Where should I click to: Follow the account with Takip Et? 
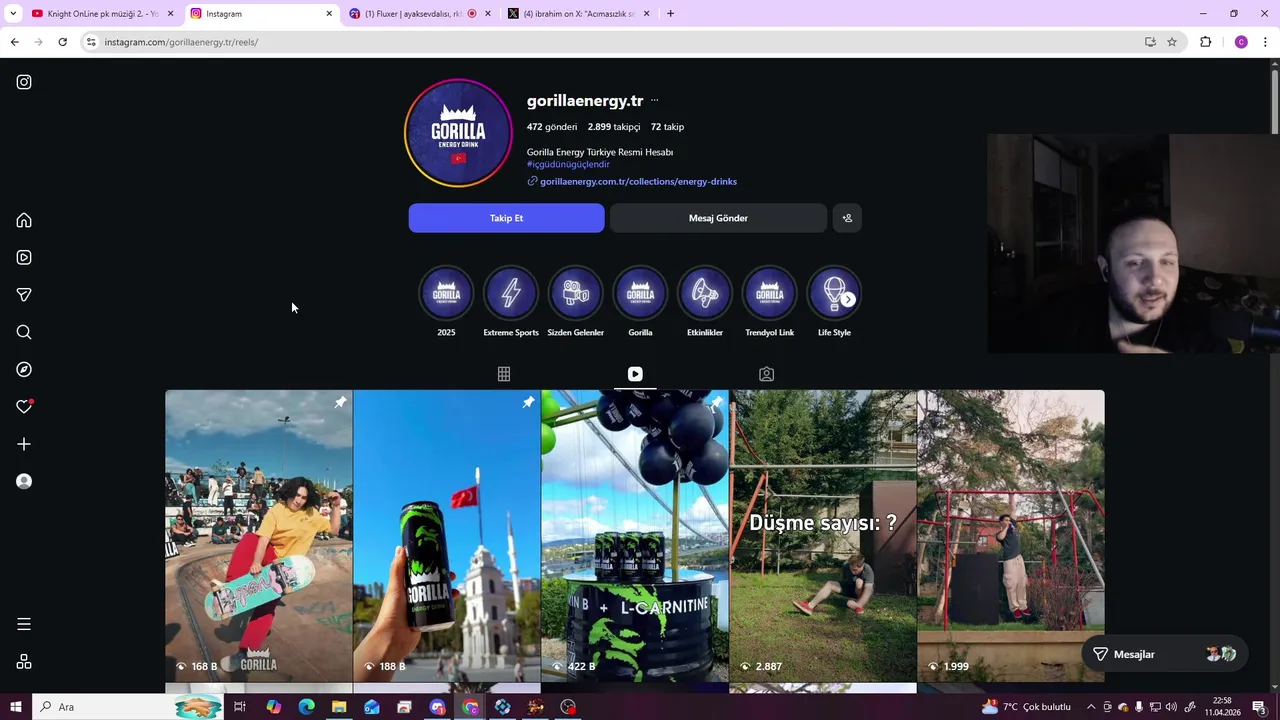[x=506, y=218]
